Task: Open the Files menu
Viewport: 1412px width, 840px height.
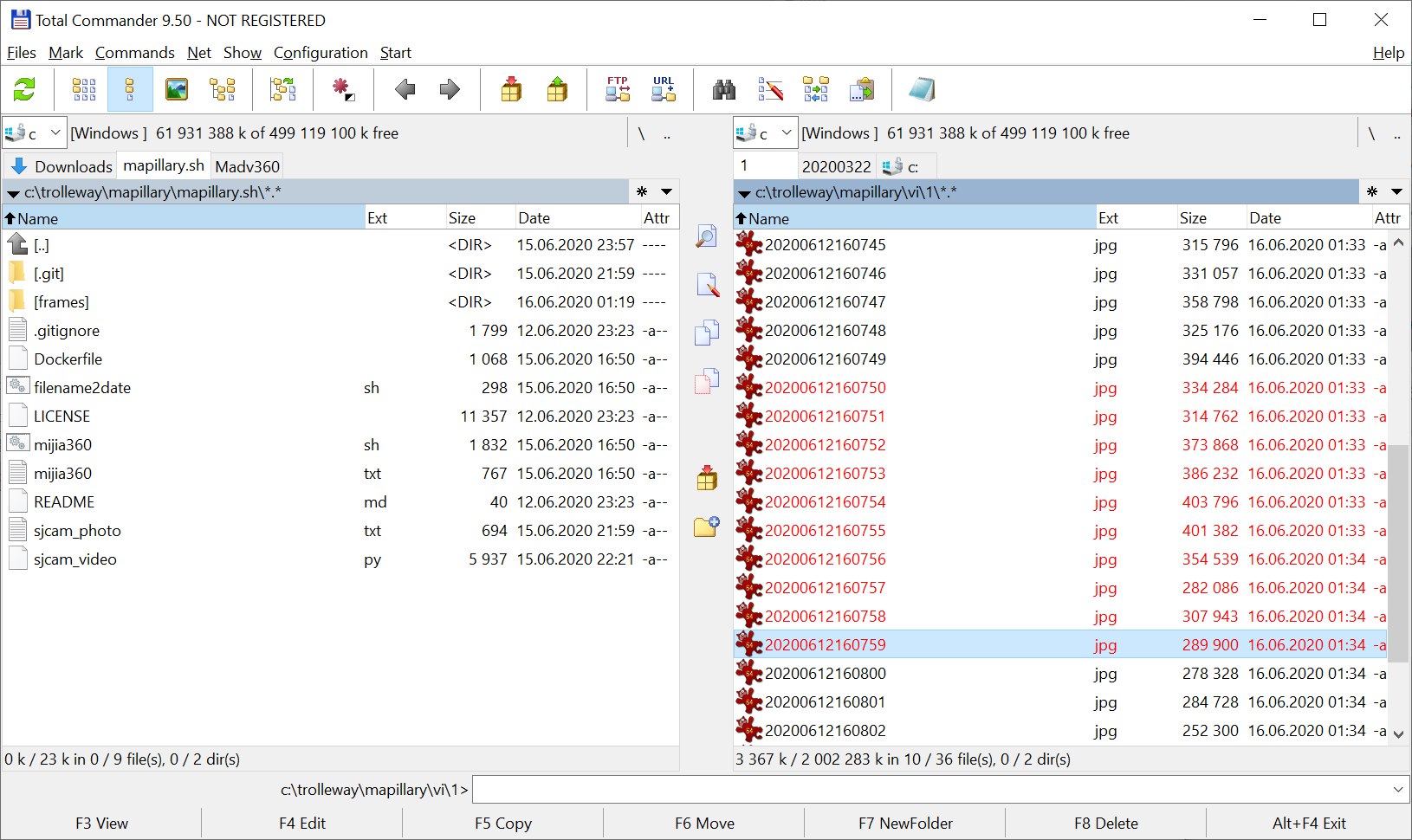Action: (22, 53)
